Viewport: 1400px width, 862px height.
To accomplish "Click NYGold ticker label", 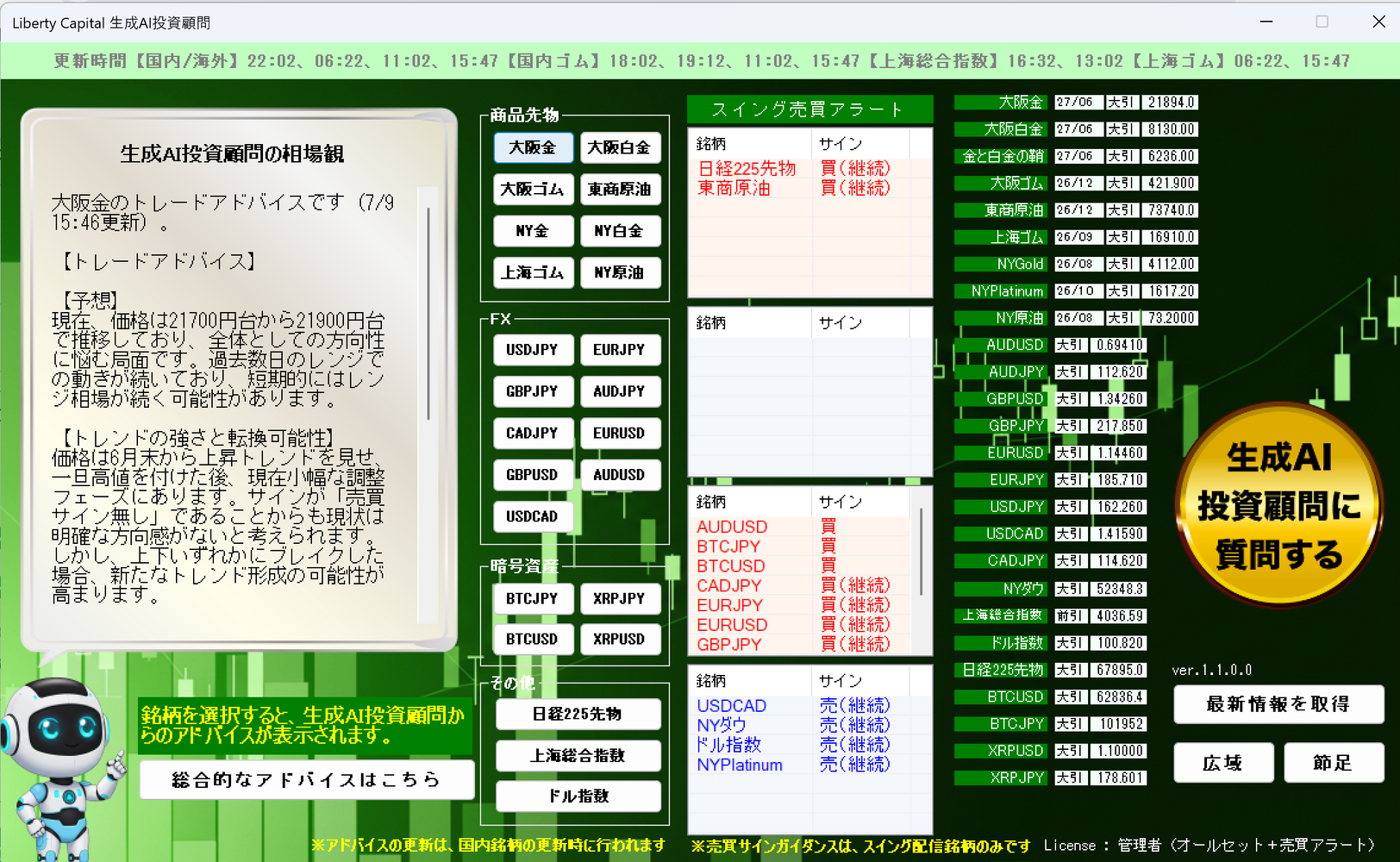I will 1001,264.
